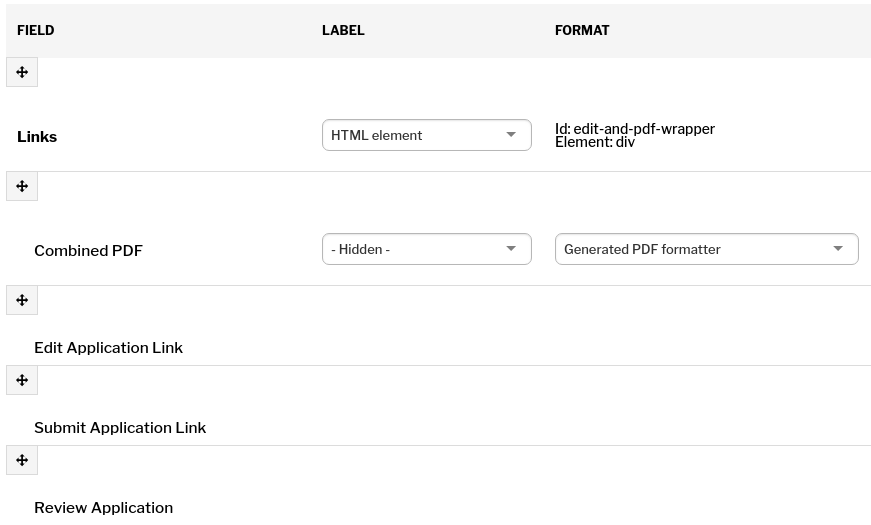Click the FORMAT column header
The height and width of the screenshot is (525, 871).
(582, 31)
